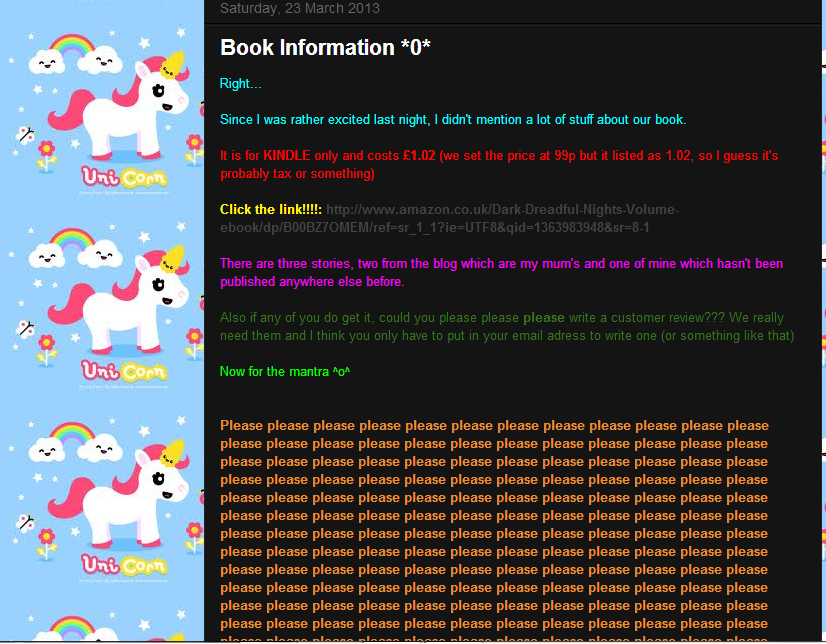Click the dark green line "Also if any of you do get it"
This screenshot has width=826, height=644.
pos(502,318)
